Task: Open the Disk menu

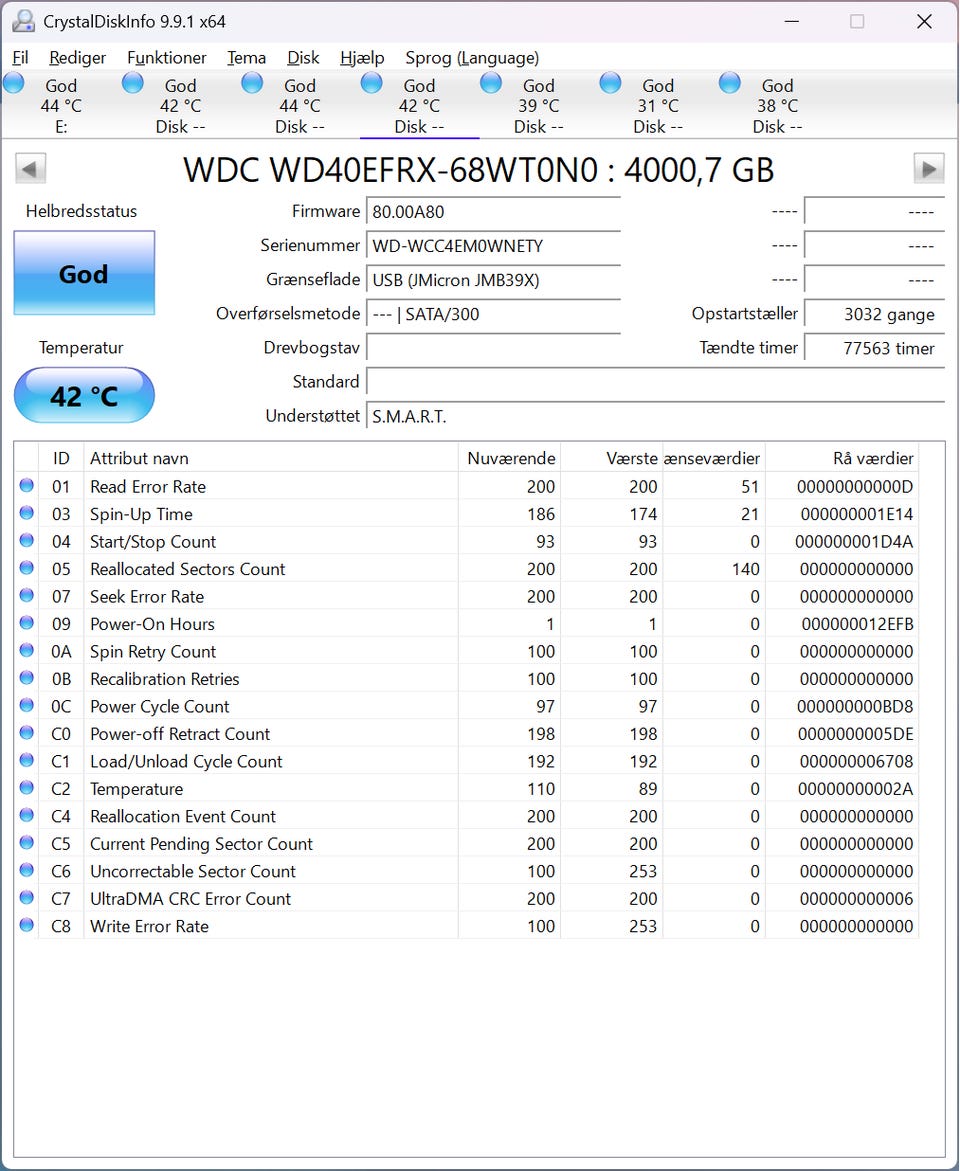Action: (x=303, y=58)
